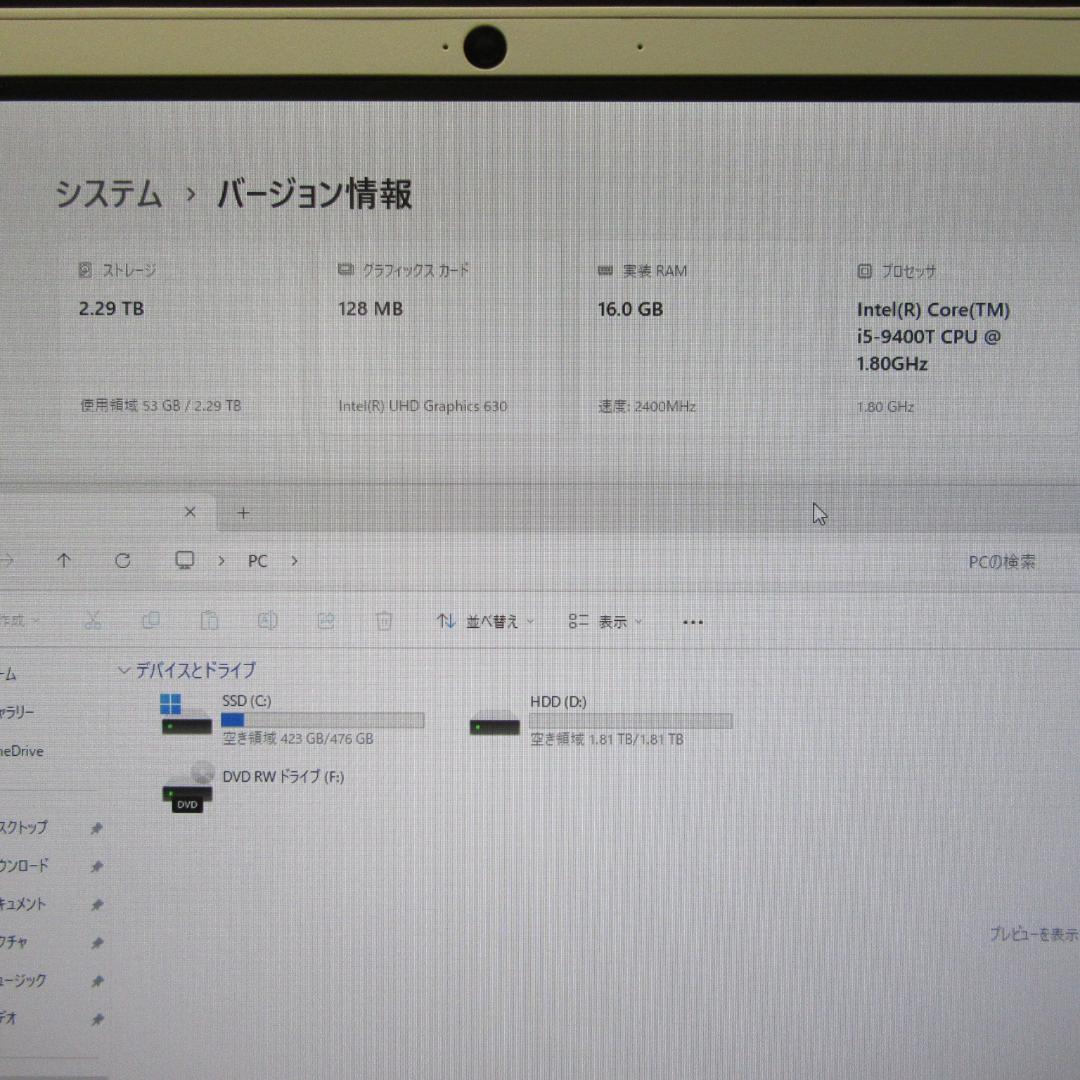Screen dimensions: 1080x1080
Task: Click the Up navigation arrow icon
Action: click(x=64, y=560)
